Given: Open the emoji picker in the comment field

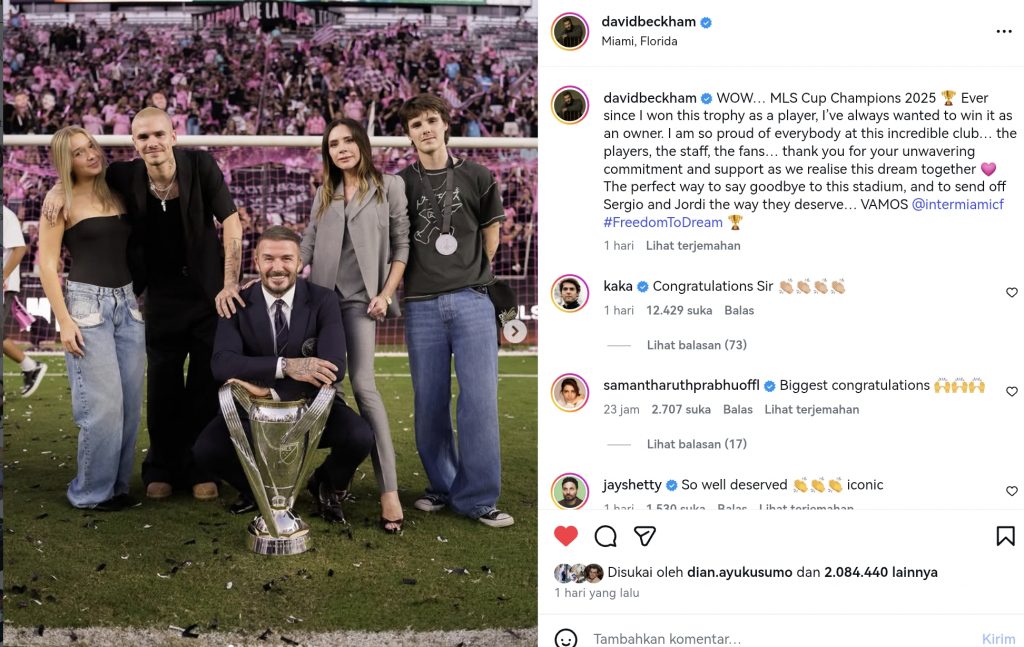Looking at the screenshot, I should [x=565, y=637].
